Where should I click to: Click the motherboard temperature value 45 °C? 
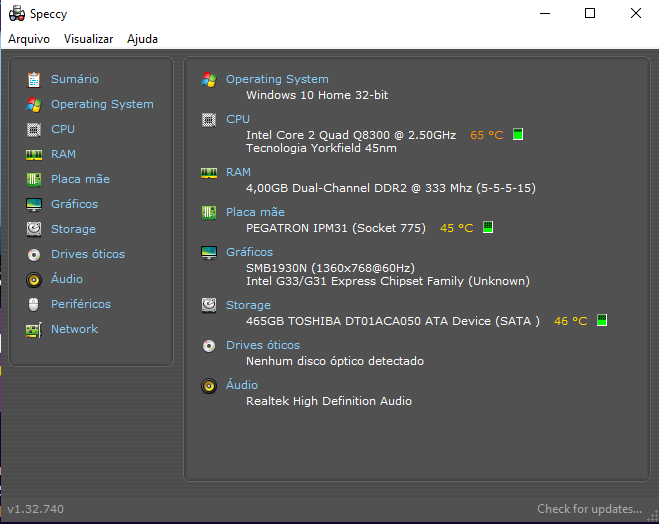pos(456,228)
